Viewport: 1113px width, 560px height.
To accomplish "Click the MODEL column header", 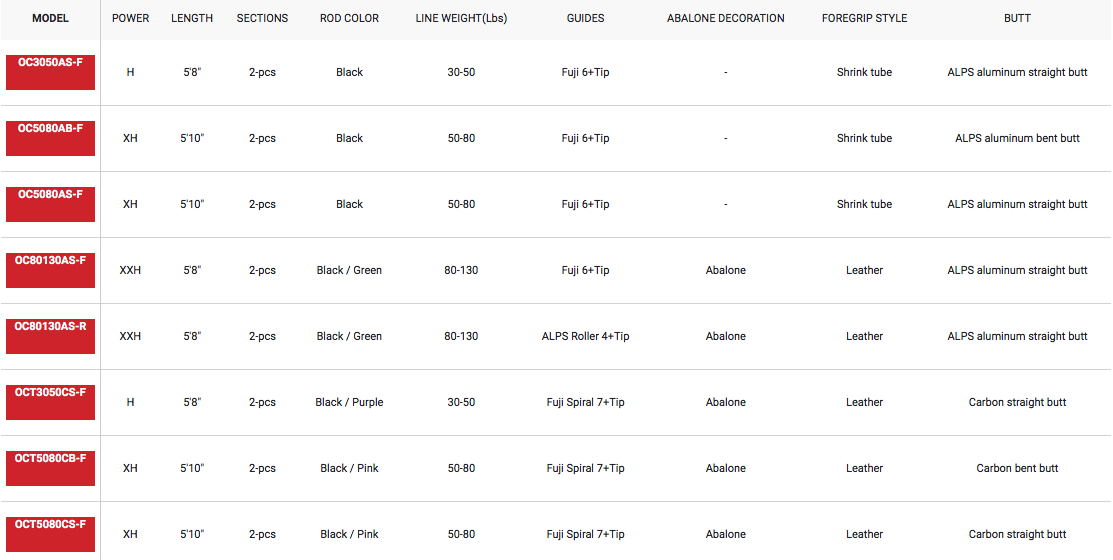I will coord(50,18).
